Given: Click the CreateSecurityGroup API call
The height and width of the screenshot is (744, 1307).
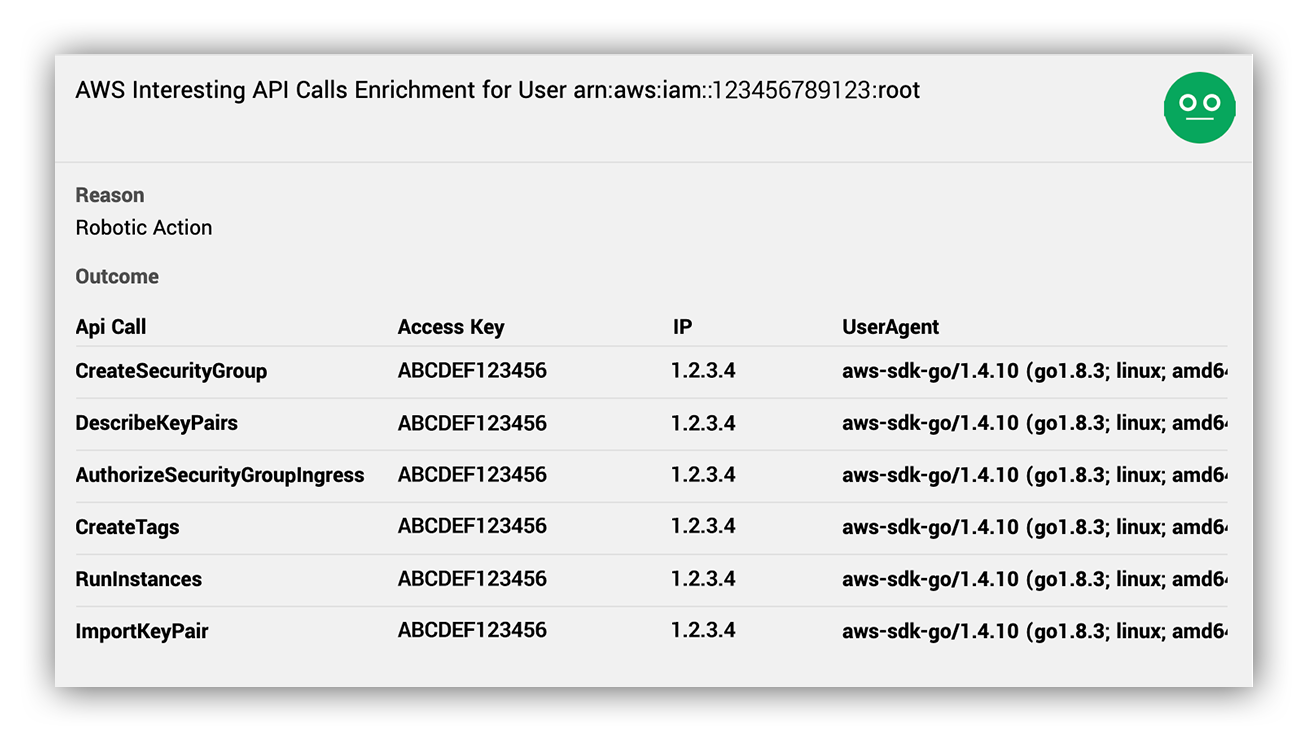Looking at the screenshot, I should pyautogui.click(x=171, y=371).
